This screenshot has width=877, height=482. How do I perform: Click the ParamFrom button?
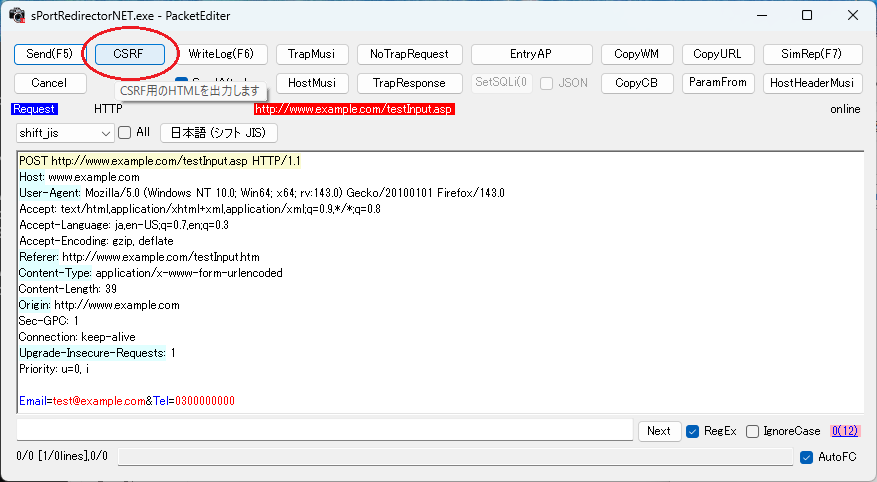pyautogui.click(x=718, y=83)
